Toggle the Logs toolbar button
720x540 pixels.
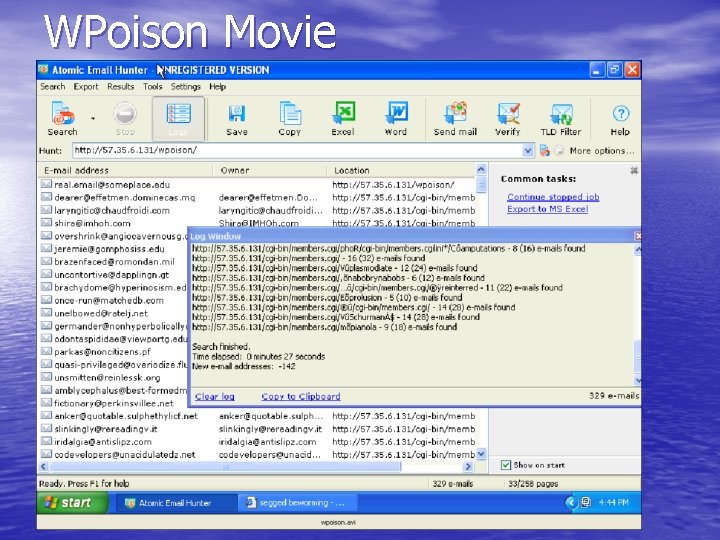pyautogui.click(x=178, y=118)
